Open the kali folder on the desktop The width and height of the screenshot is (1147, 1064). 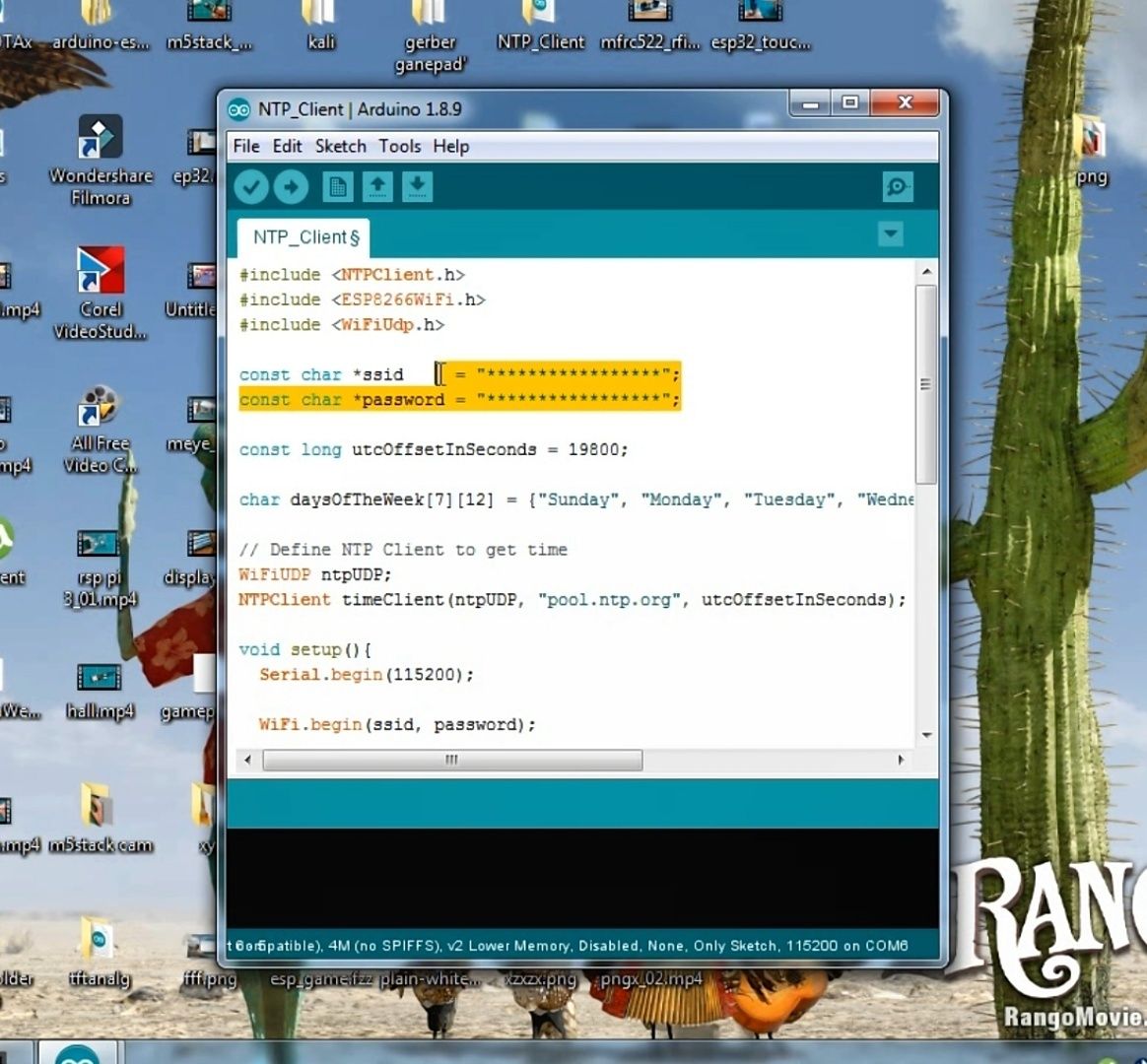click(319, 25)
